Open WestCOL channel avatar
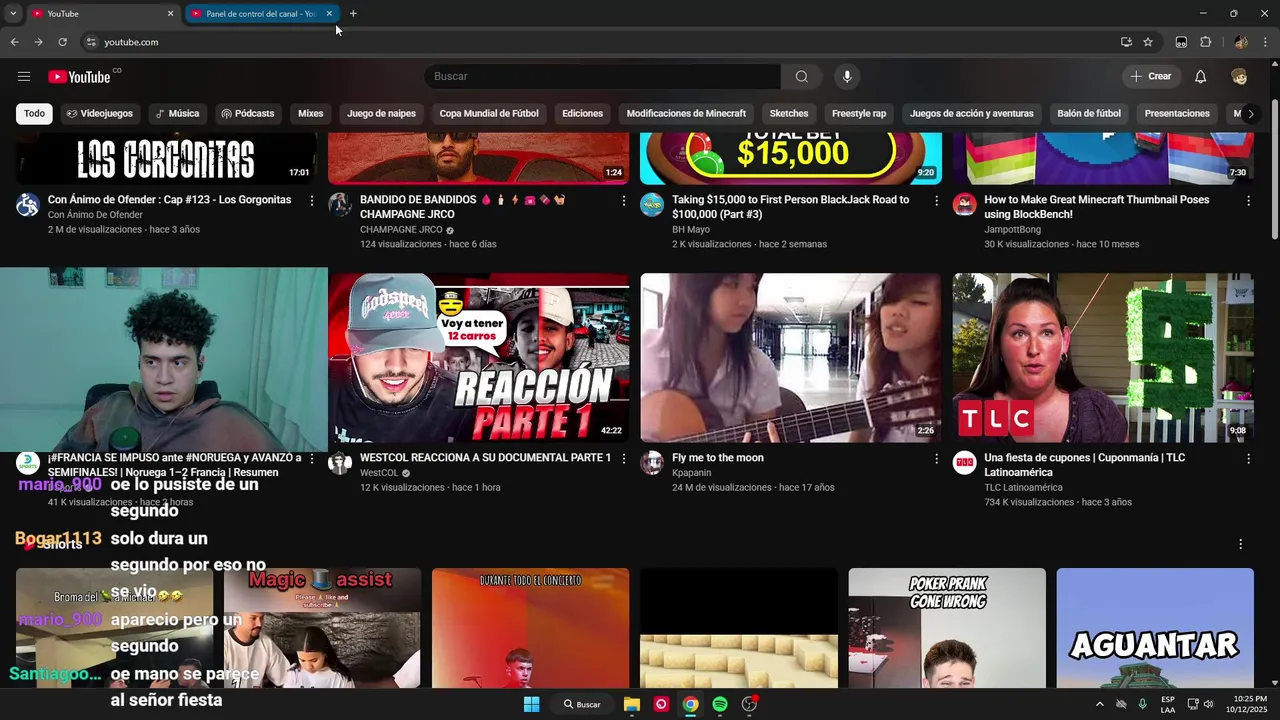This screenshot has width=1280, height=720. click(340, 463)
